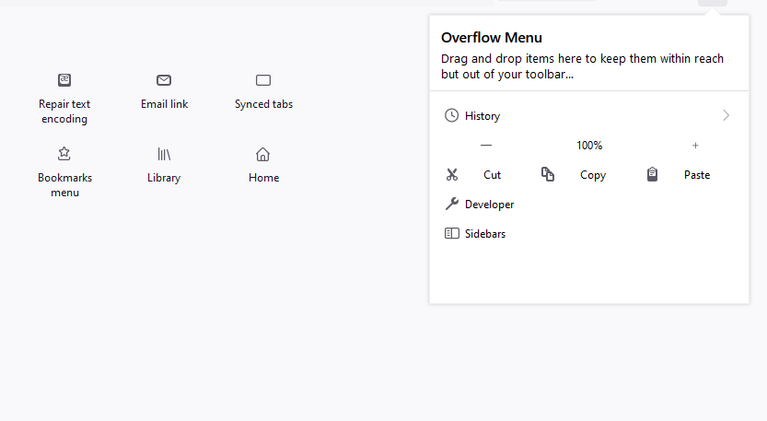Zoom out with the minus button
The image size is (767, 421).
[486, 145]
